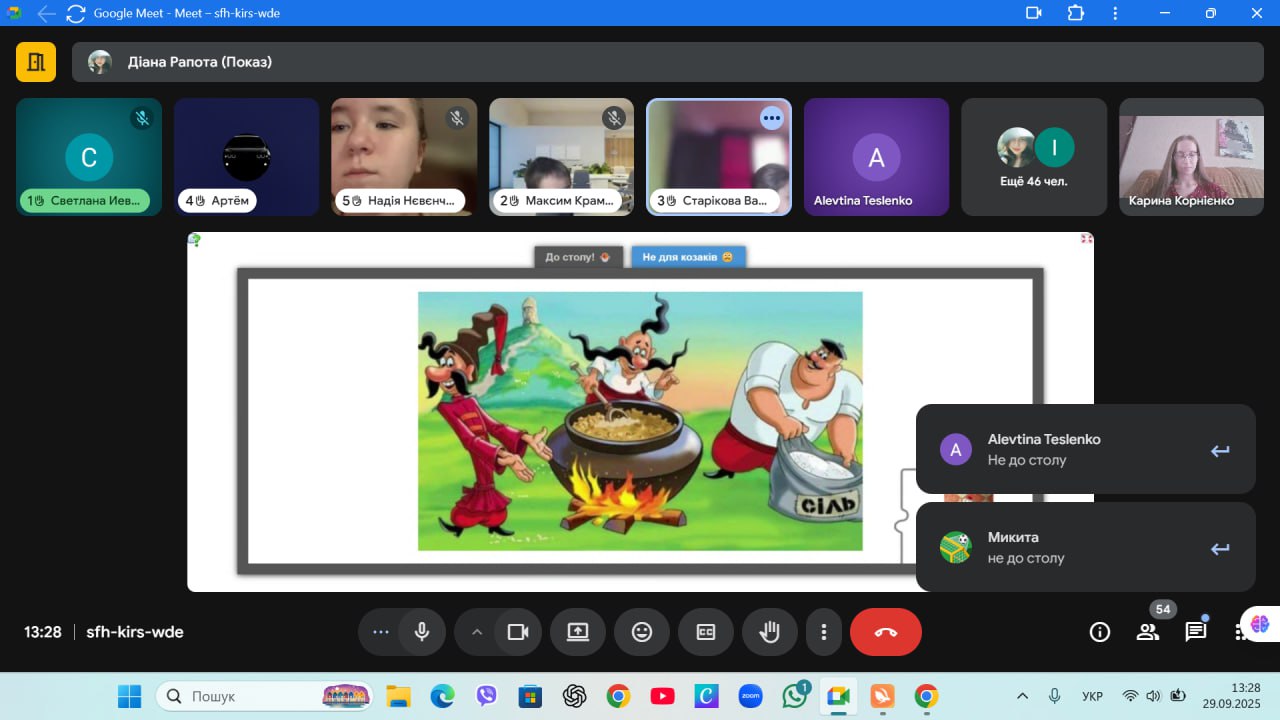Toggle closed captions (CC)
Screen dimensions: 1280x720
(706, 632)
